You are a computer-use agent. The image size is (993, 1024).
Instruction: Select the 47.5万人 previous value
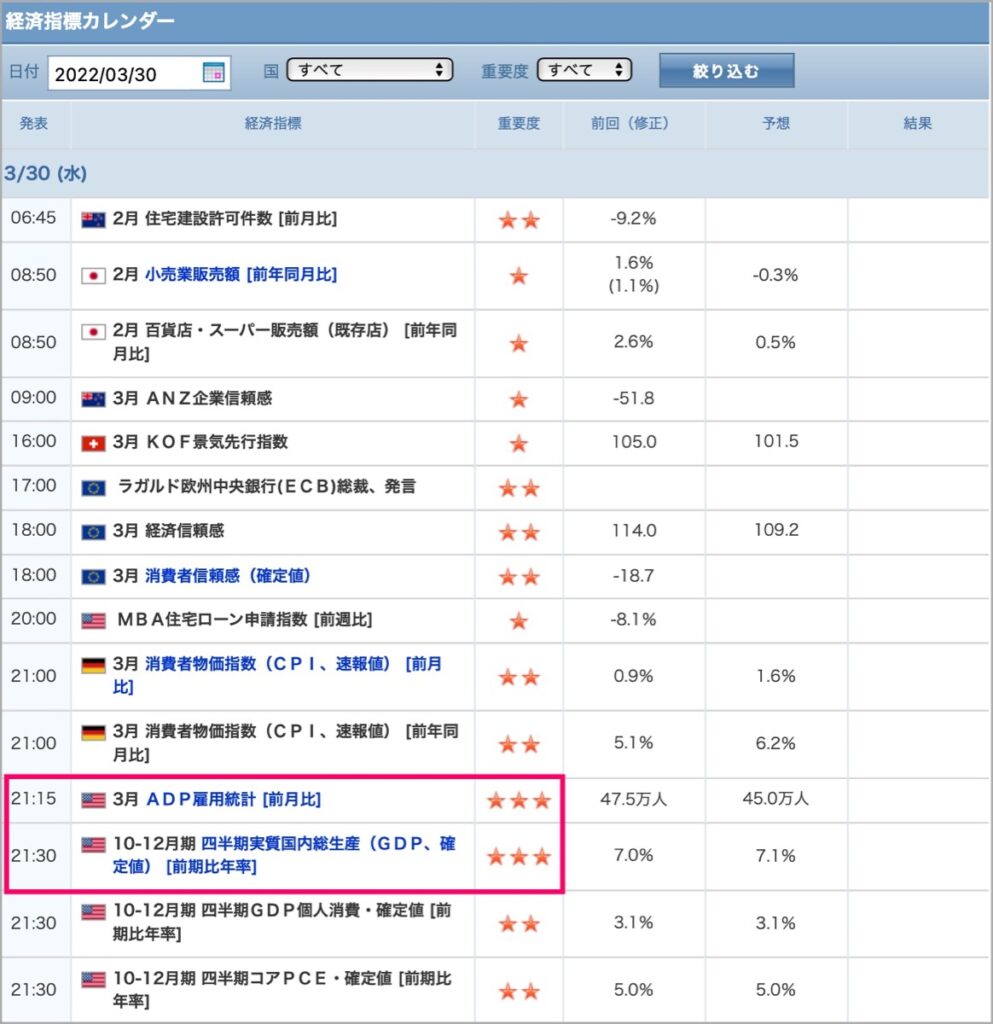pos(634,799)
